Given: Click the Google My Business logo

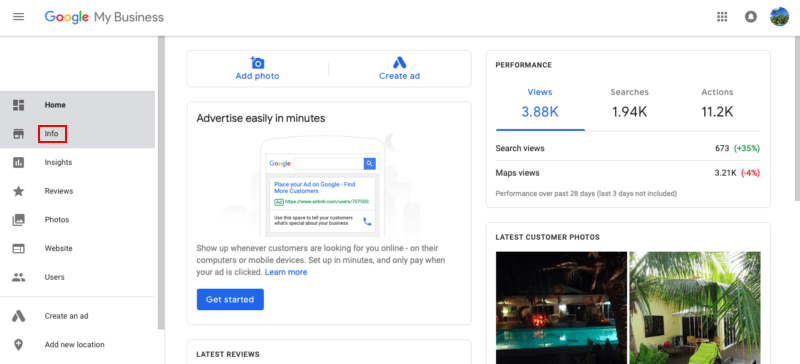Looking at the screenshot, I should coord(104,17).
